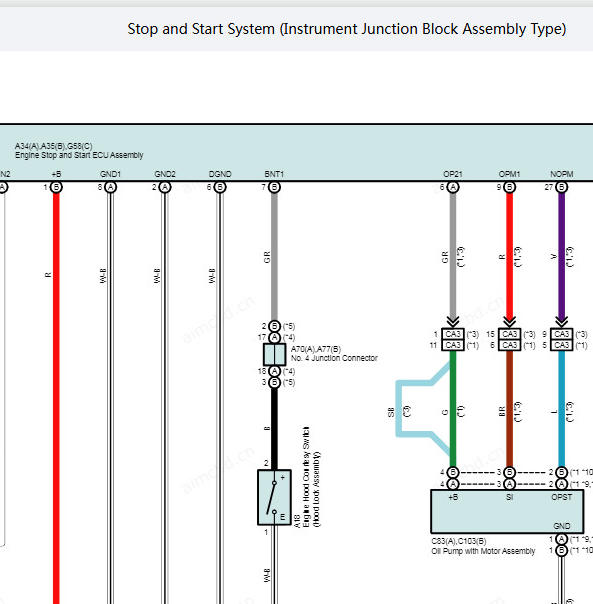Click the OPM1 terminal label
The height and width of the screenshot is (604, 593).
point(509,174)
